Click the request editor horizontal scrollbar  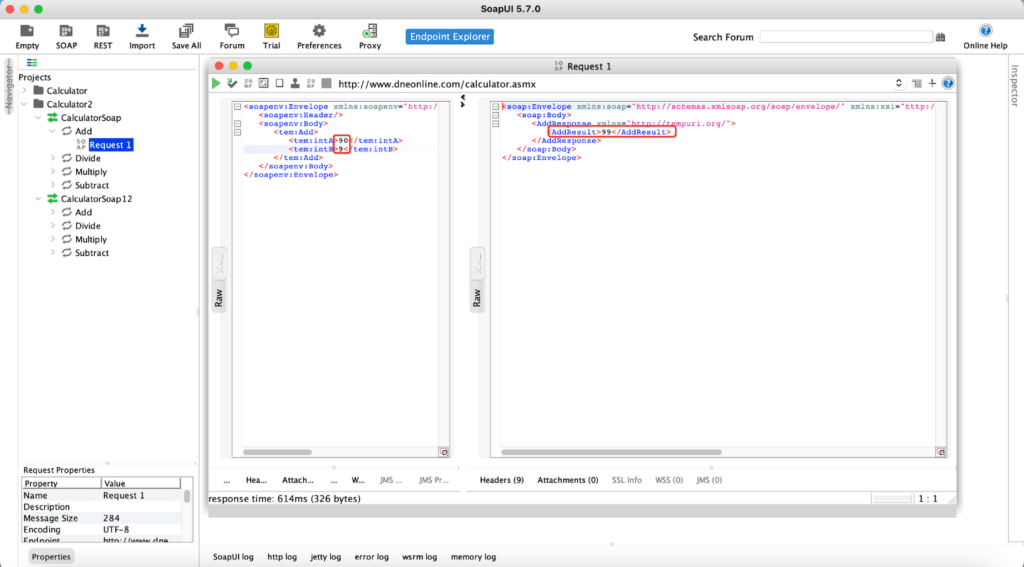pyautogui.click(x=278, y=452)
